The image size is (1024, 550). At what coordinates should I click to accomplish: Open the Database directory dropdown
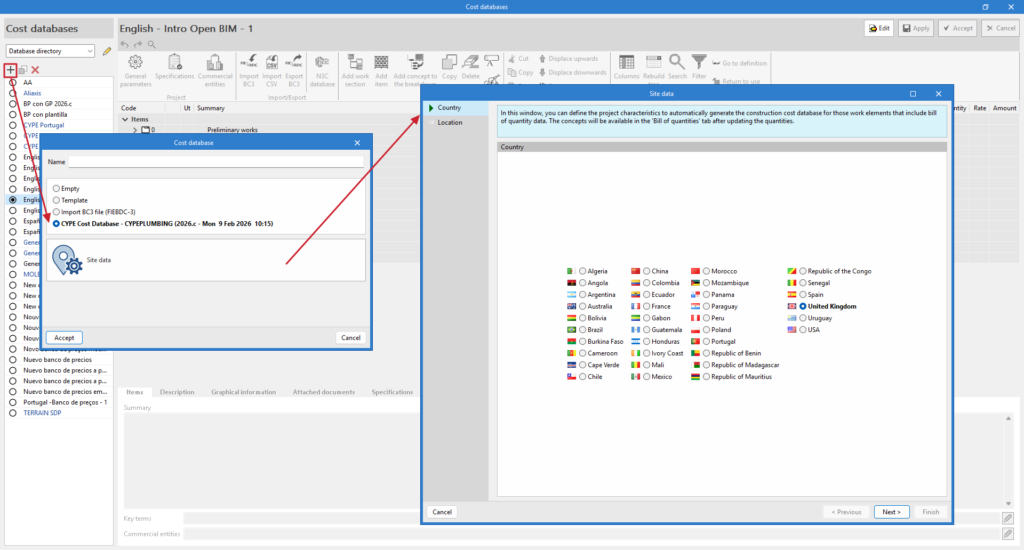pos(50,51)
